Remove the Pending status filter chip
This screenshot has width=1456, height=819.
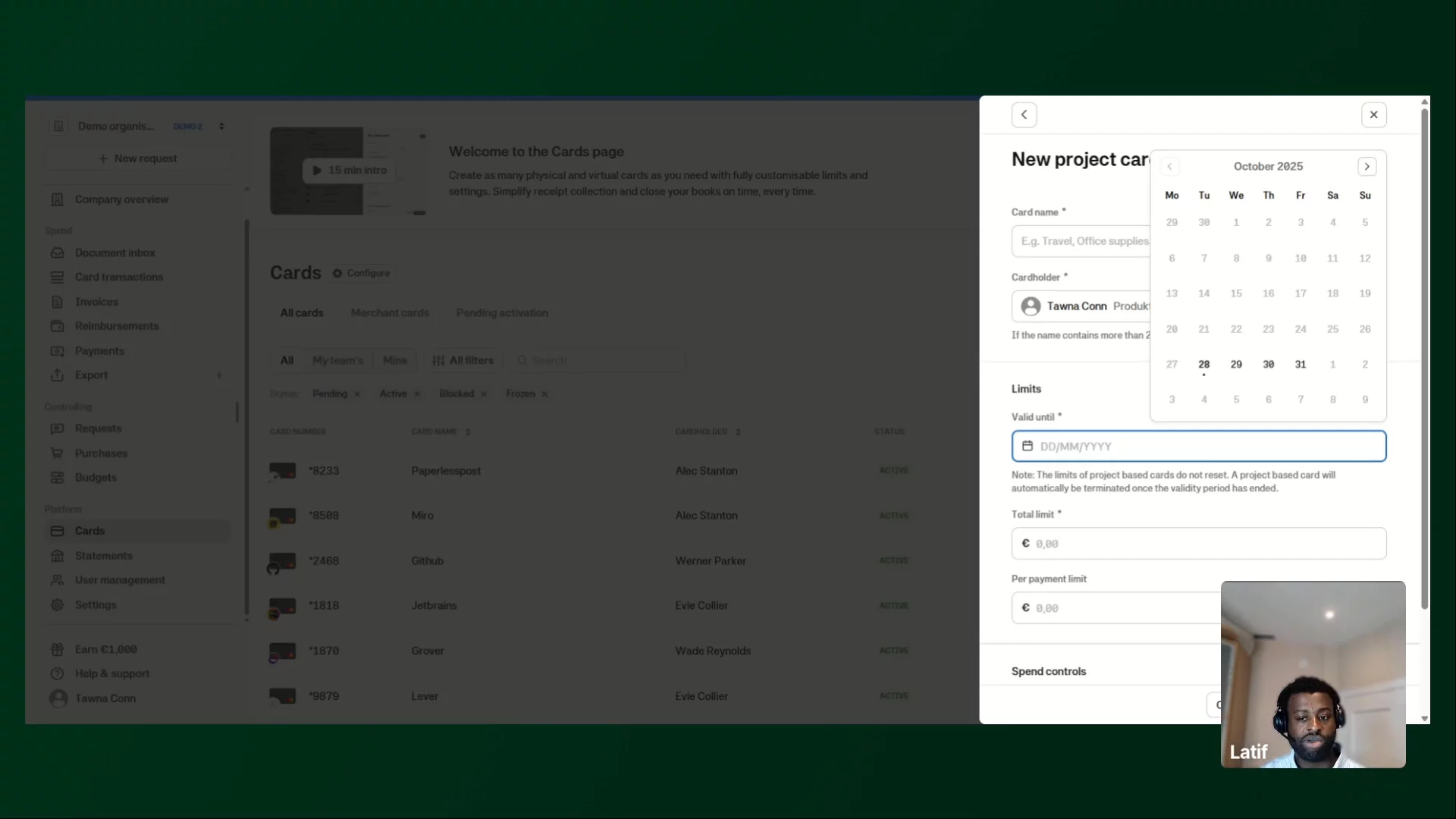point(357,394)
